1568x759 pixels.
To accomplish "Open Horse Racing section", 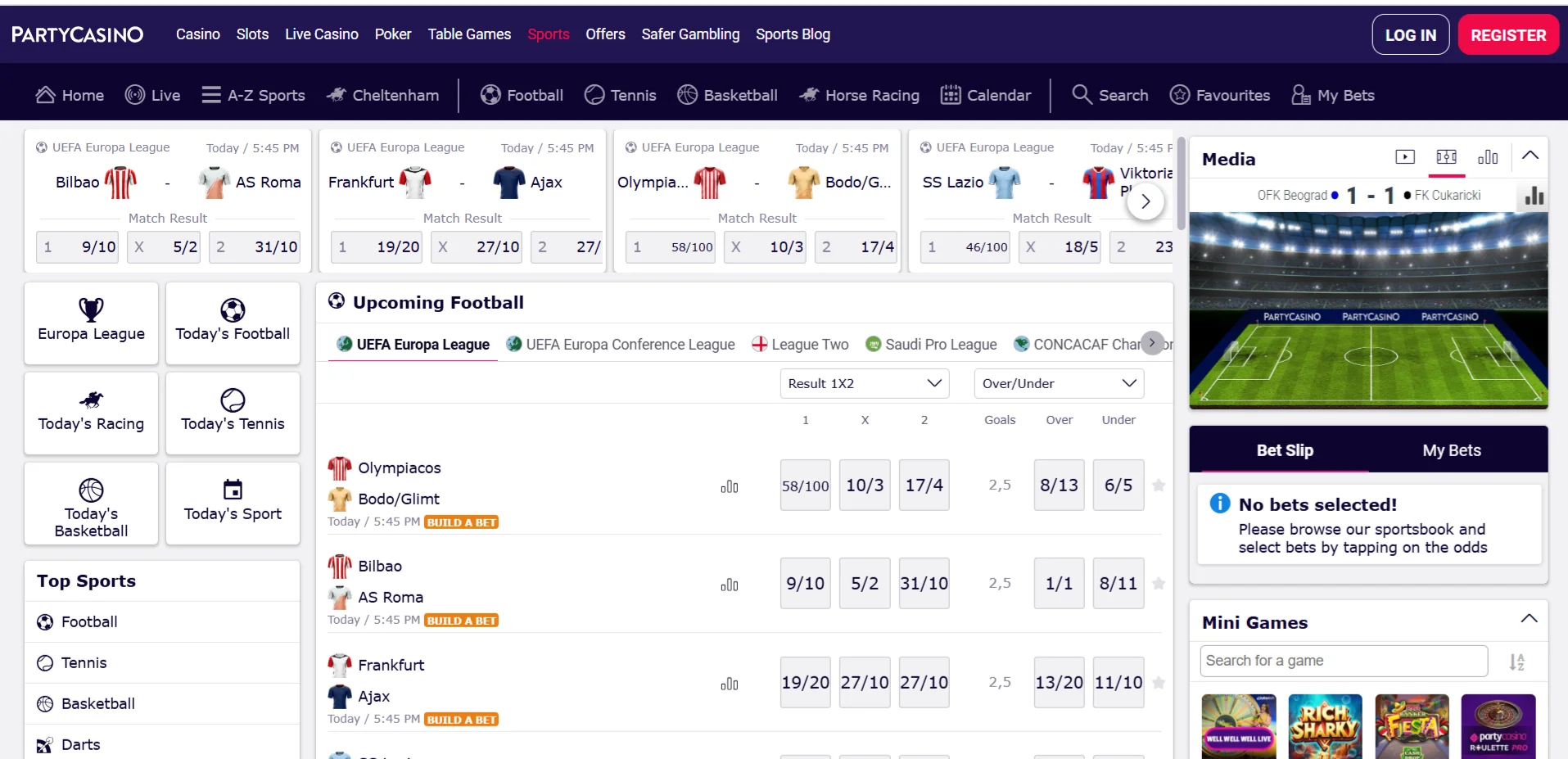I will coord(859,95).
